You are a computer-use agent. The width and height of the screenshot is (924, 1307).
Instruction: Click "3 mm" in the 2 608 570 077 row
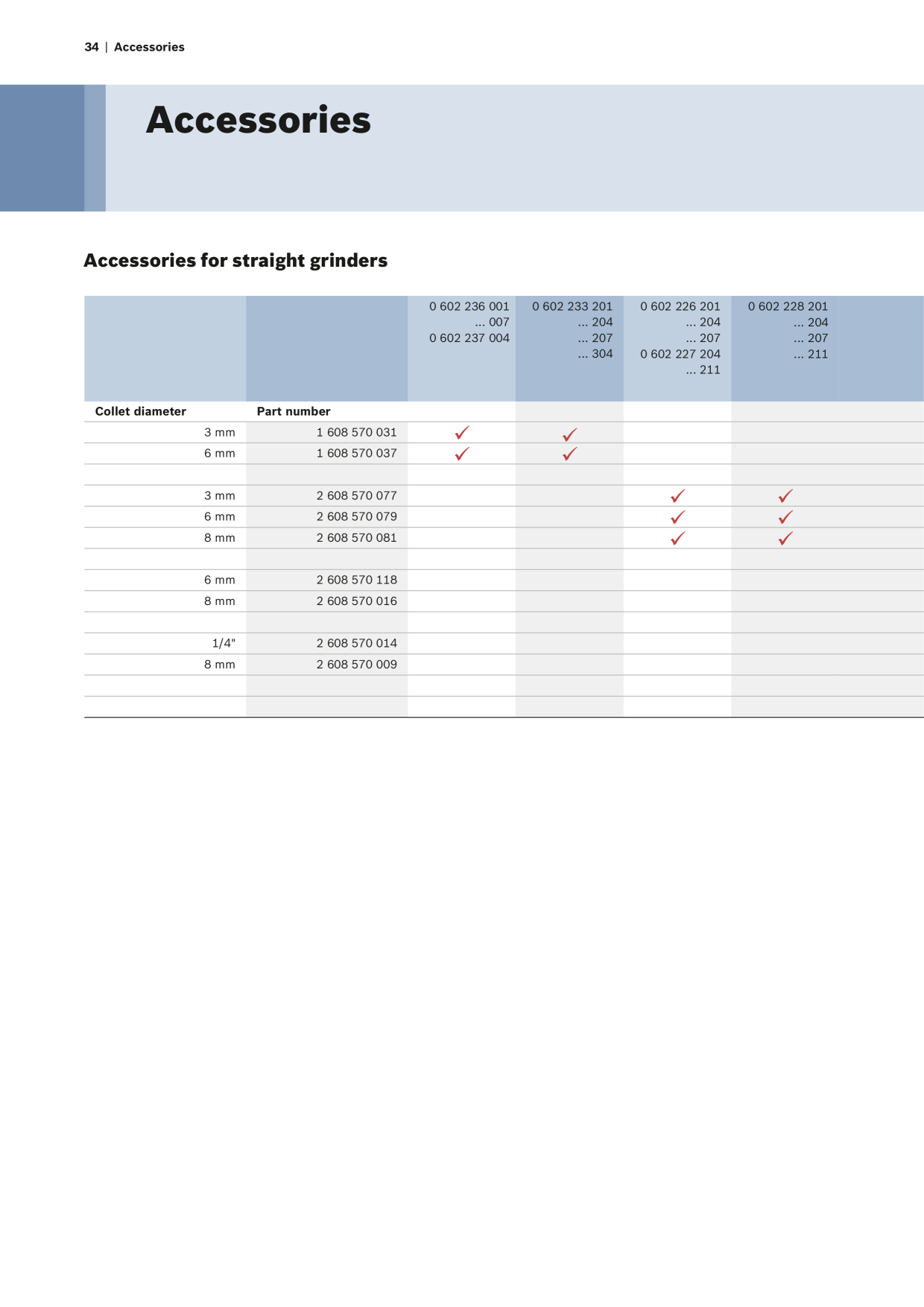click(x=220, y=496)
